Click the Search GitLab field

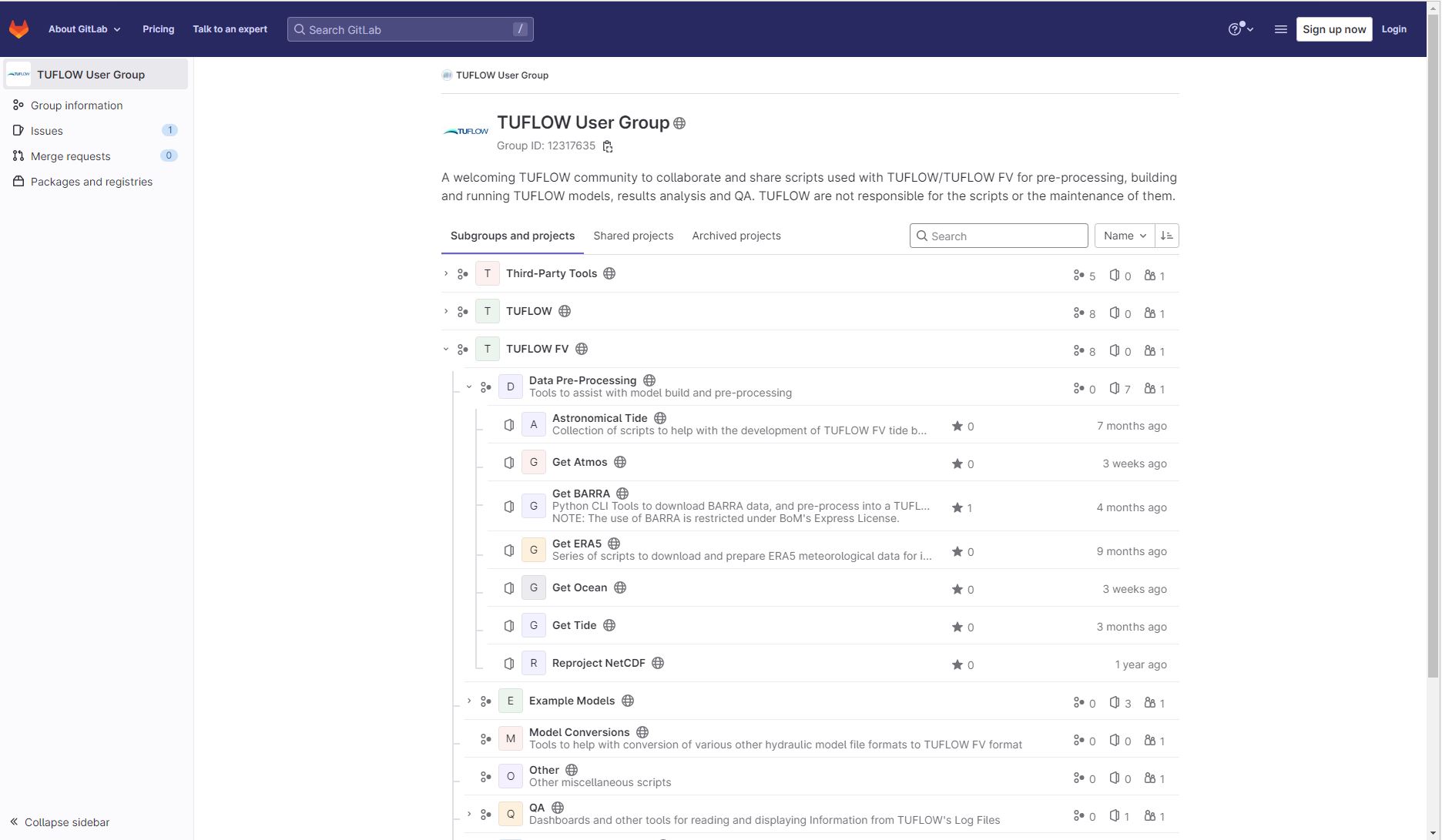(411, 29)
